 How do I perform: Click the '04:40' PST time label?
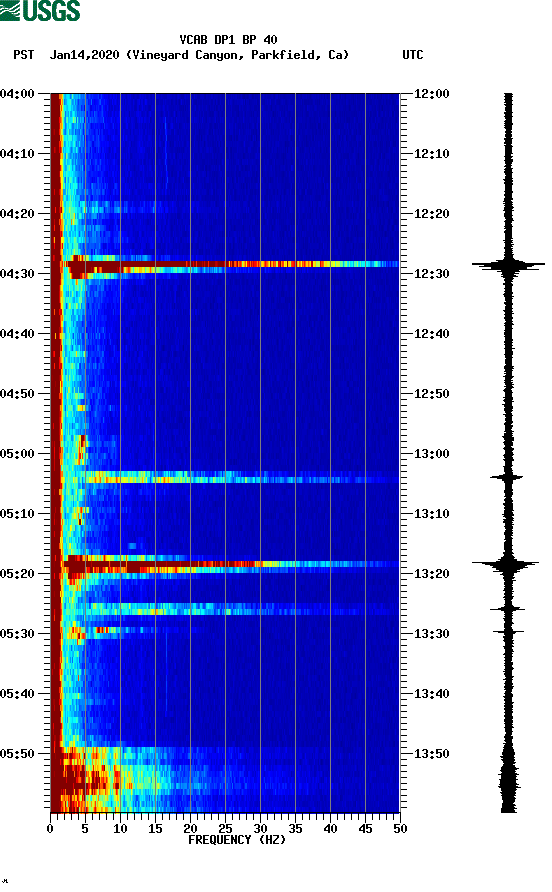pyautogui.click(x=17, y=334)
